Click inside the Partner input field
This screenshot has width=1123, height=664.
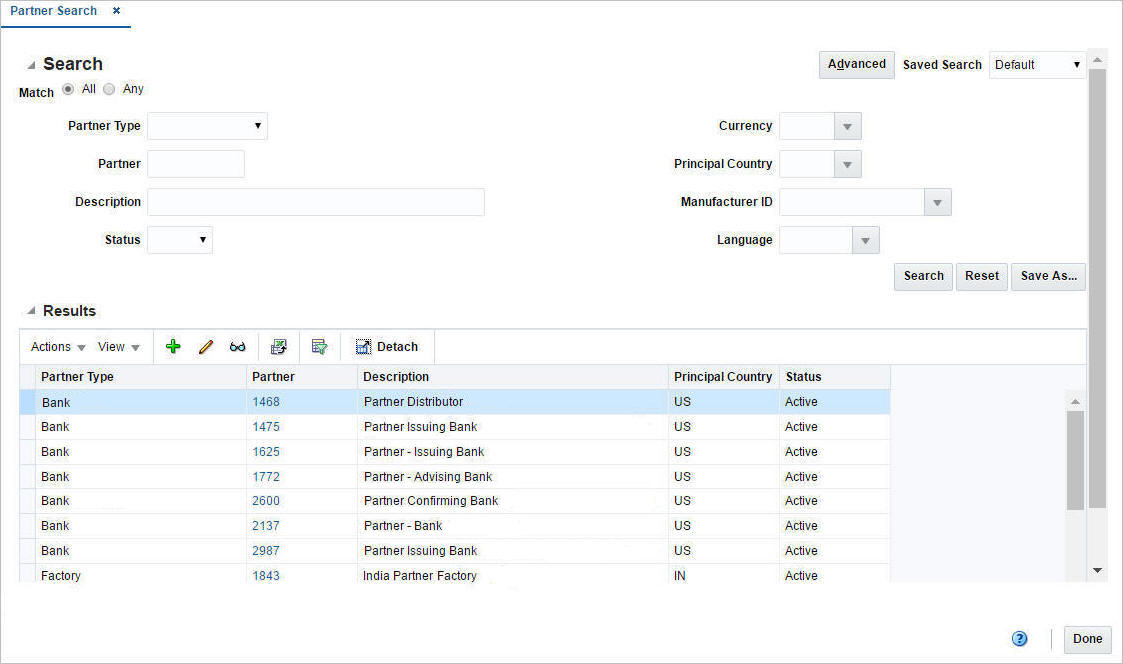click(x=195, y=163)
